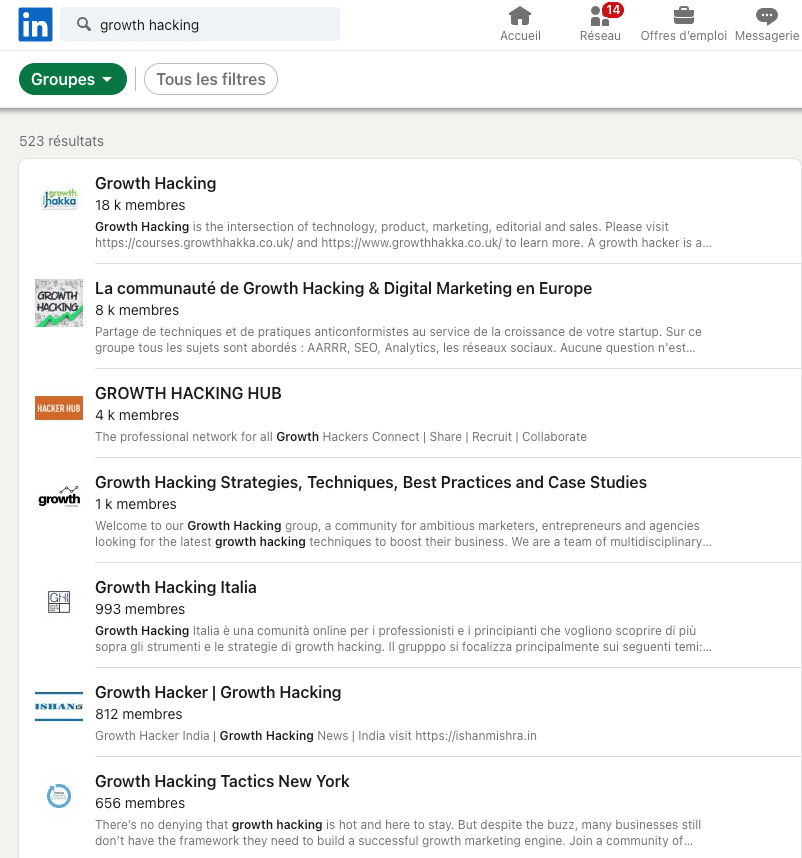The width and height of the screenshot is (802, 858).
Task: Click the orange Hacker Hub logo
Action: [x=59, y=408]
